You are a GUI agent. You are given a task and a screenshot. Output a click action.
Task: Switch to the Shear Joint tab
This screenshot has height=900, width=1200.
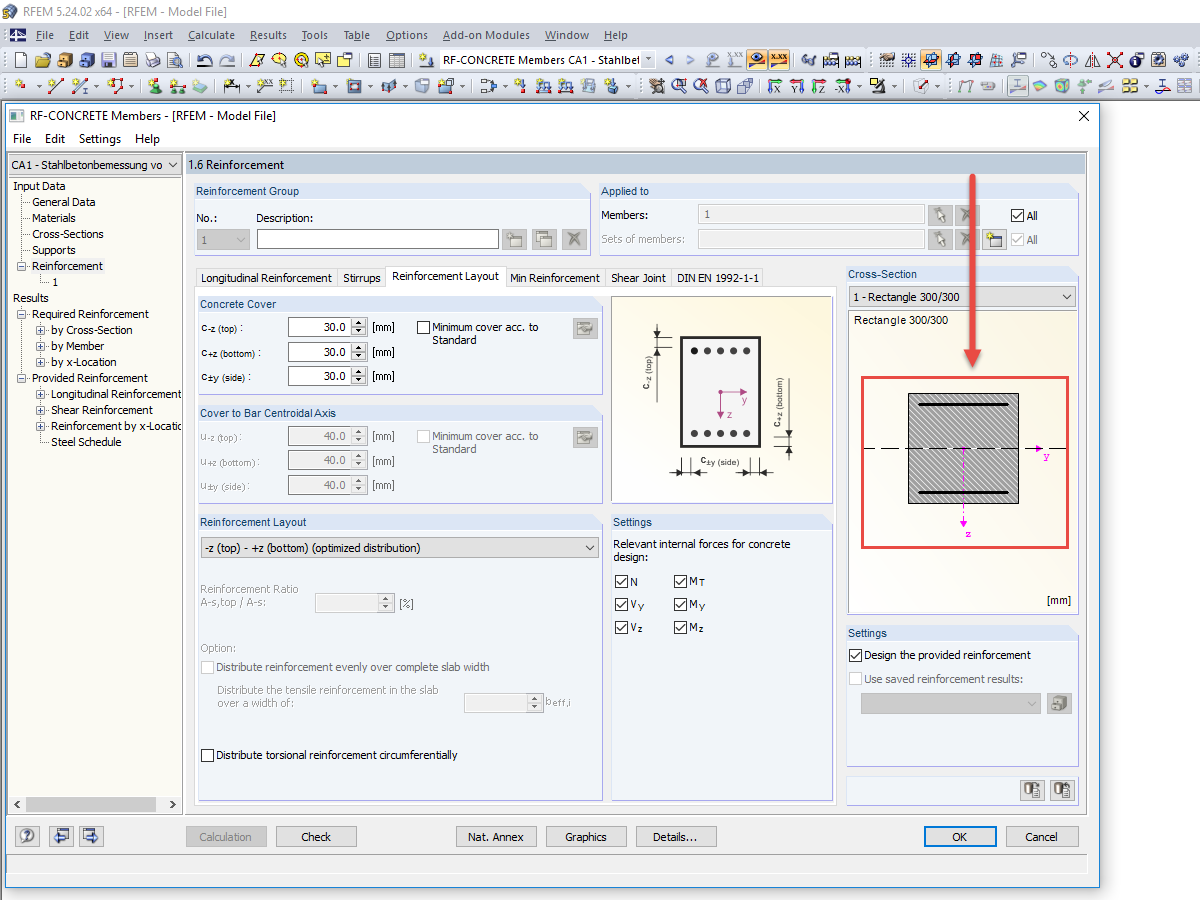(638, 278)
